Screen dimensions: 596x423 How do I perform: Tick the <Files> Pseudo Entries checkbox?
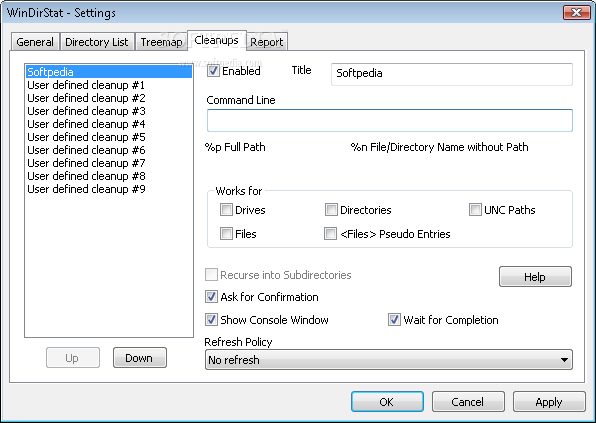coord(330,234)
